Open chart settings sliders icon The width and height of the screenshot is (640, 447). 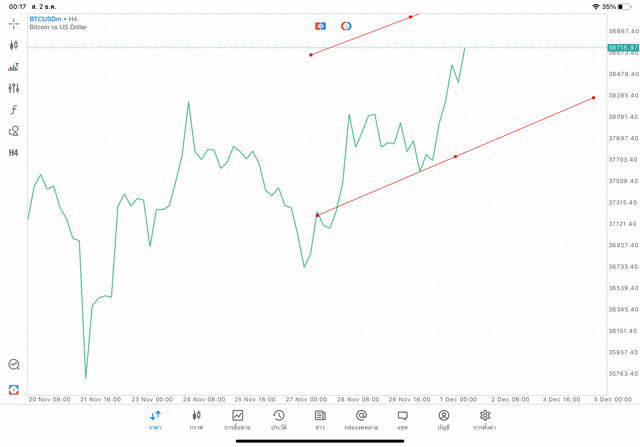(14, 88)
